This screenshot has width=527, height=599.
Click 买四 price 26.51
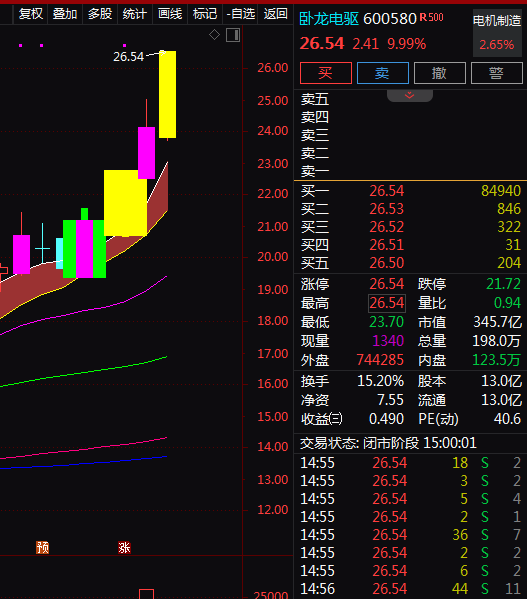[386, 244]
